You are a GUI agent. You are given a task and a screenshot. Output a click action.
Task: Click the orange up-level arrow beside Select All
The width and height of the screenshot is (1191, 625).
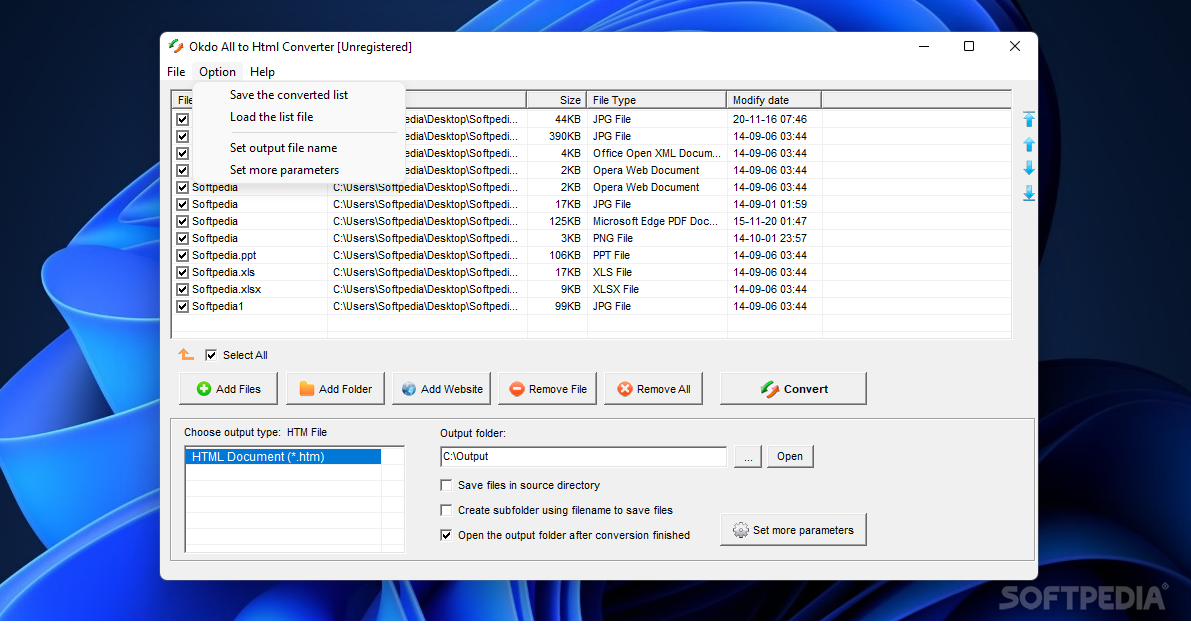click(x=186, y=355)
